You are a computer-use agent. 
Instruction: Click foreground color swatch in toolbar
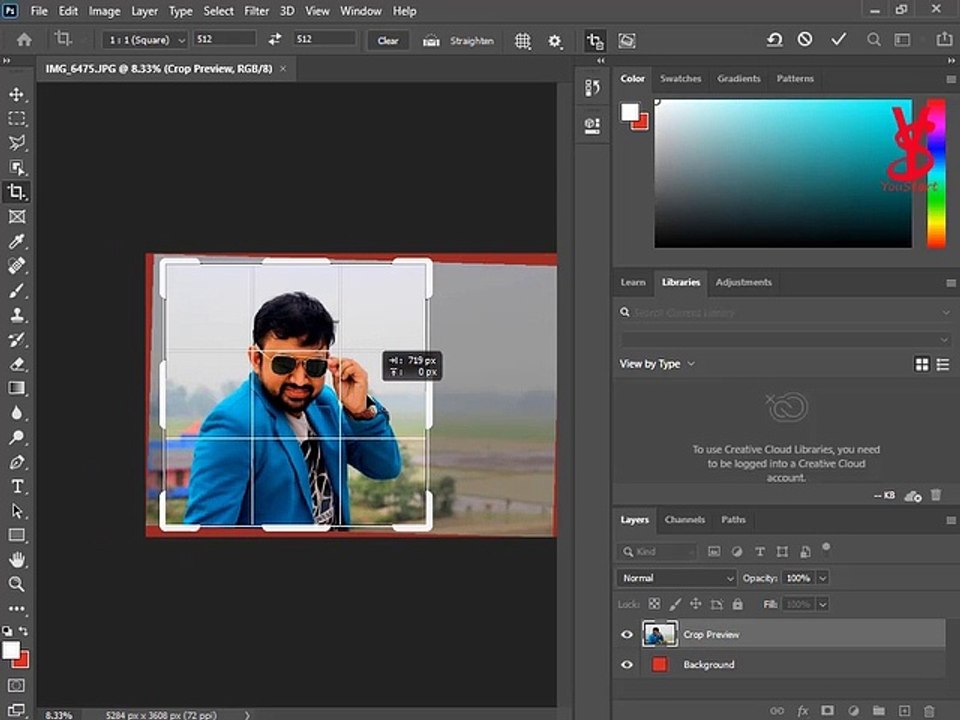click(x=11, y=650)
